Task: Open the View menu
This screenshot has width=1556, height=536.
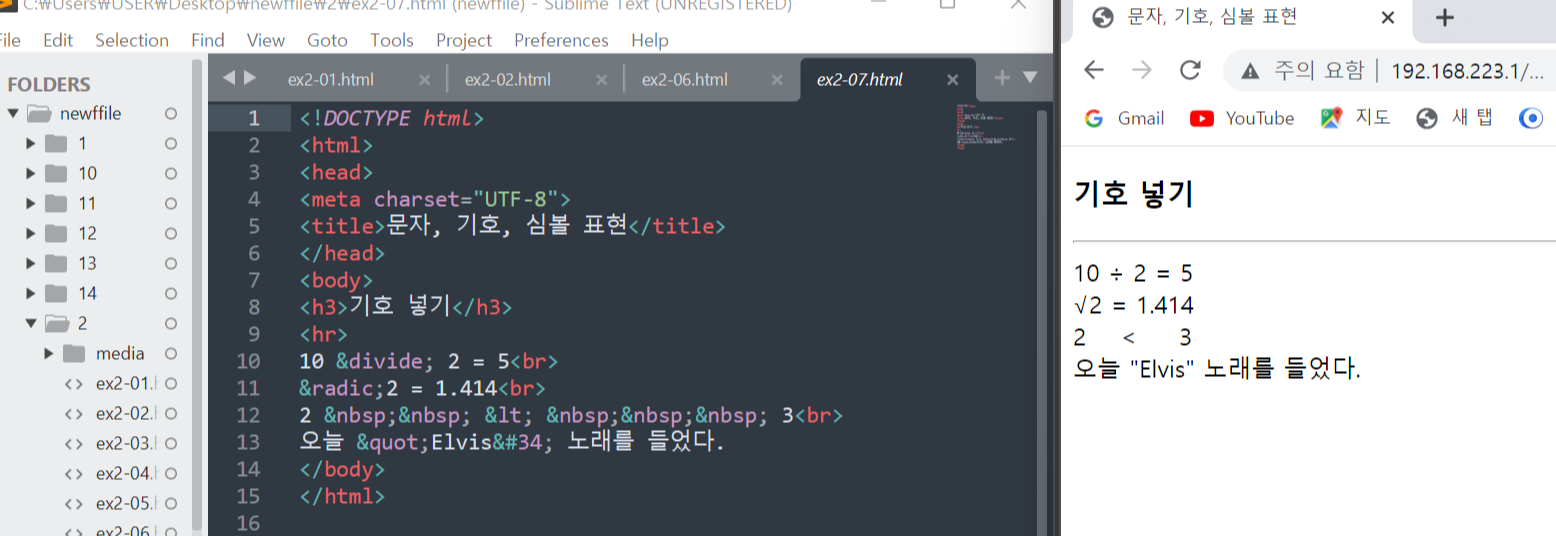Action: pyautogui.click(x=266, y=40)
